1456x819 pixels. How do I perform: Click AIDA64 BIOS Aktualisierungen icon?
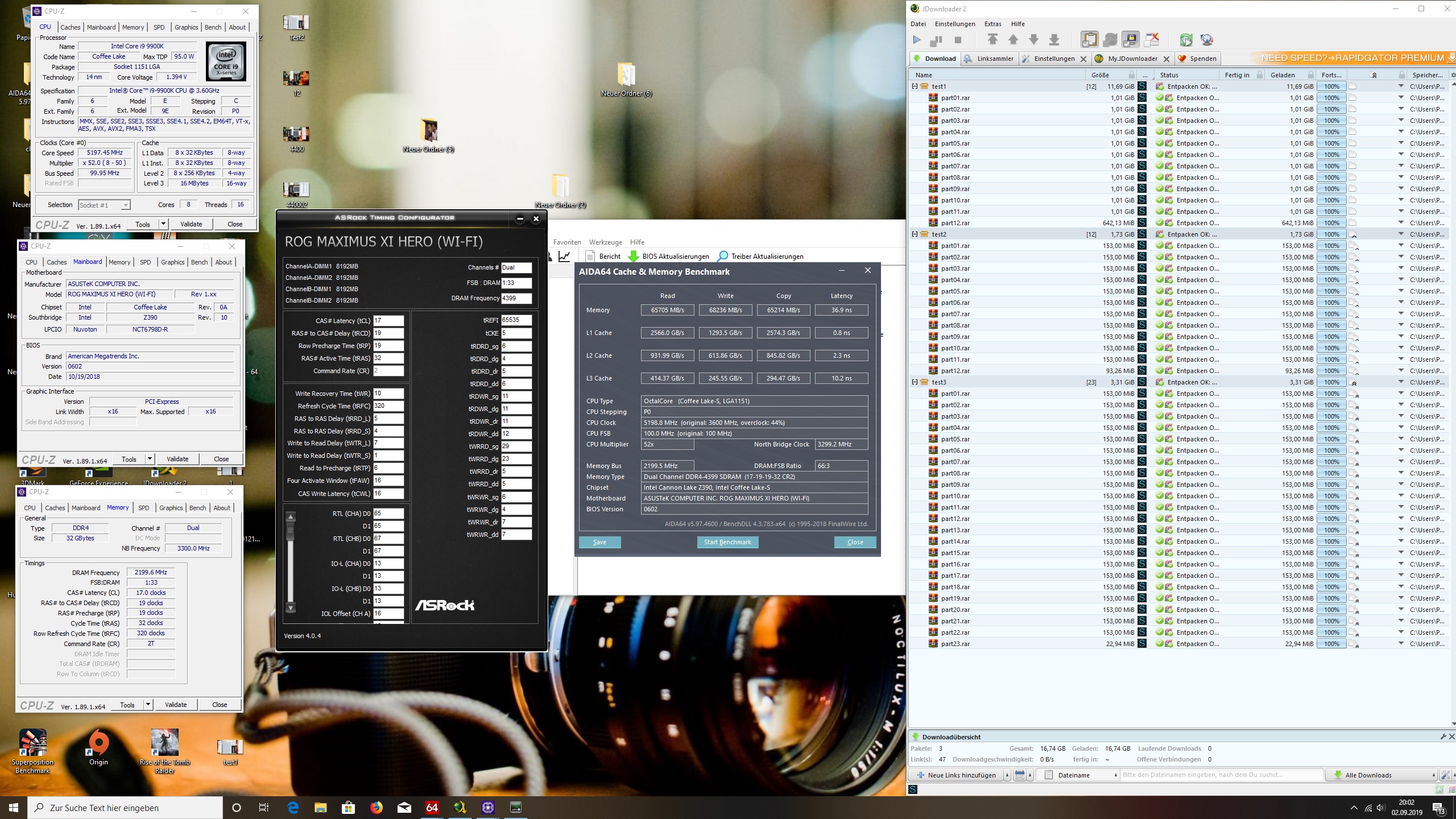[x=633, y=257]
